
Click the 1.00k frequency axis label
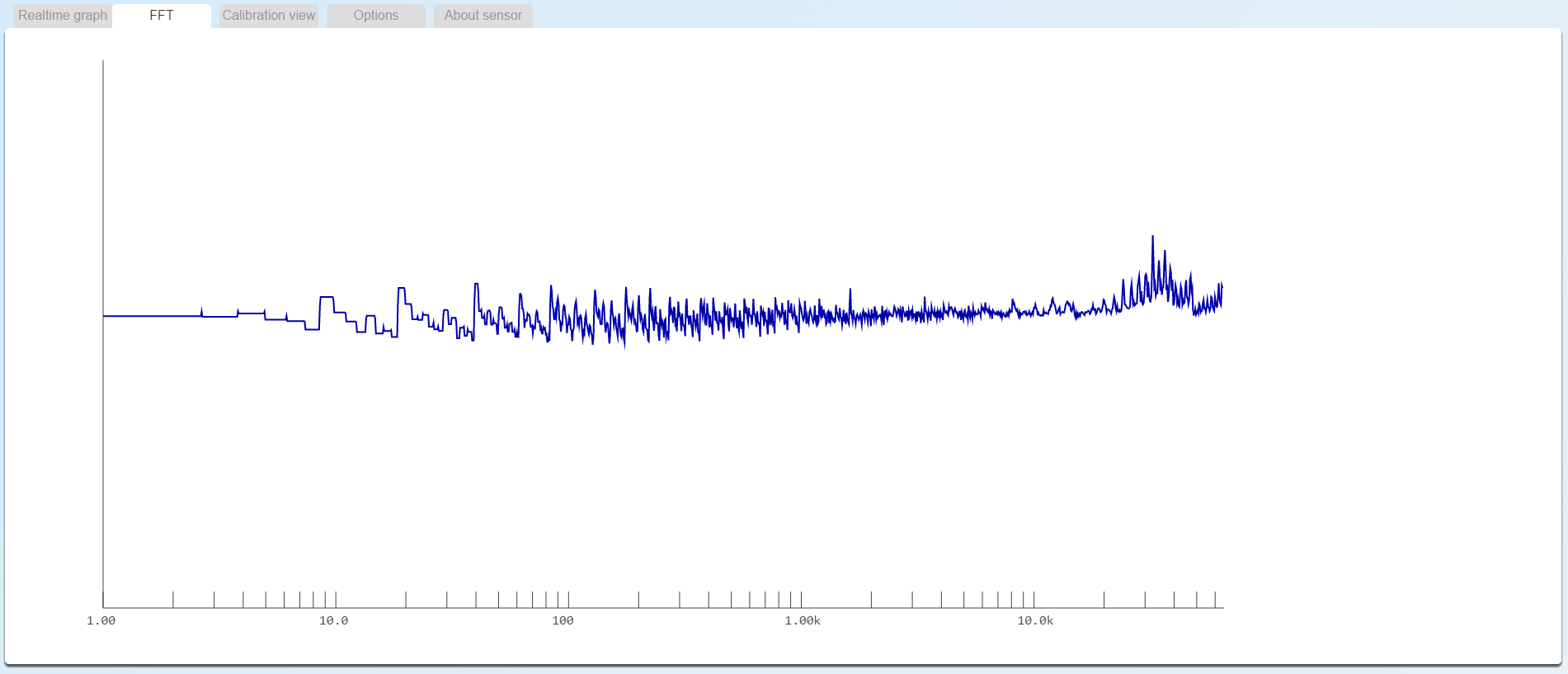803,621
